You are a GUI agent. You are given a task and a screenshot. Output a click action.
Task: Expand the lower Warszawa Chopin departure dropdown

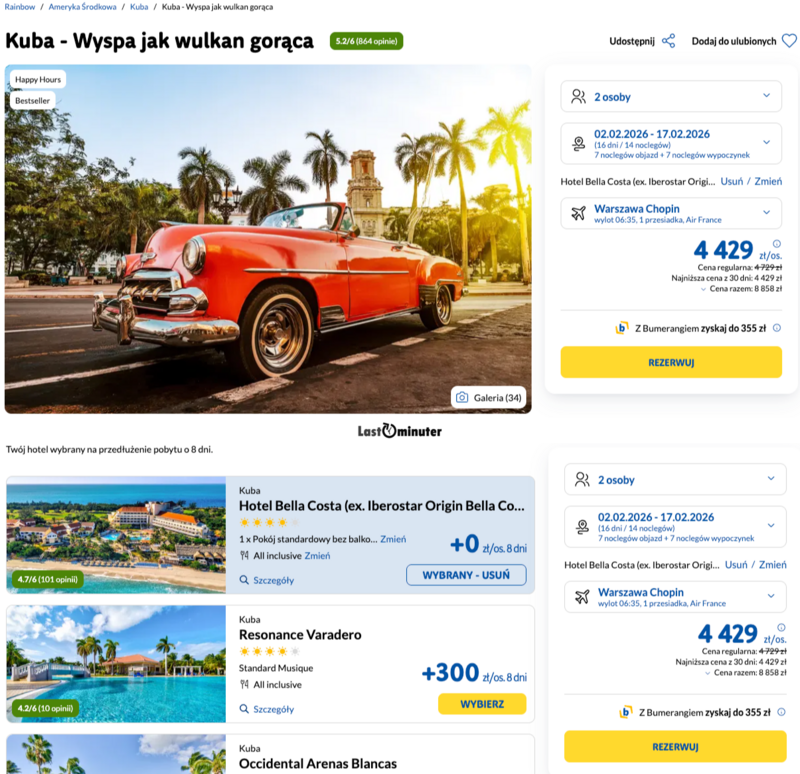pyautogui.click(x=675, y=596)
